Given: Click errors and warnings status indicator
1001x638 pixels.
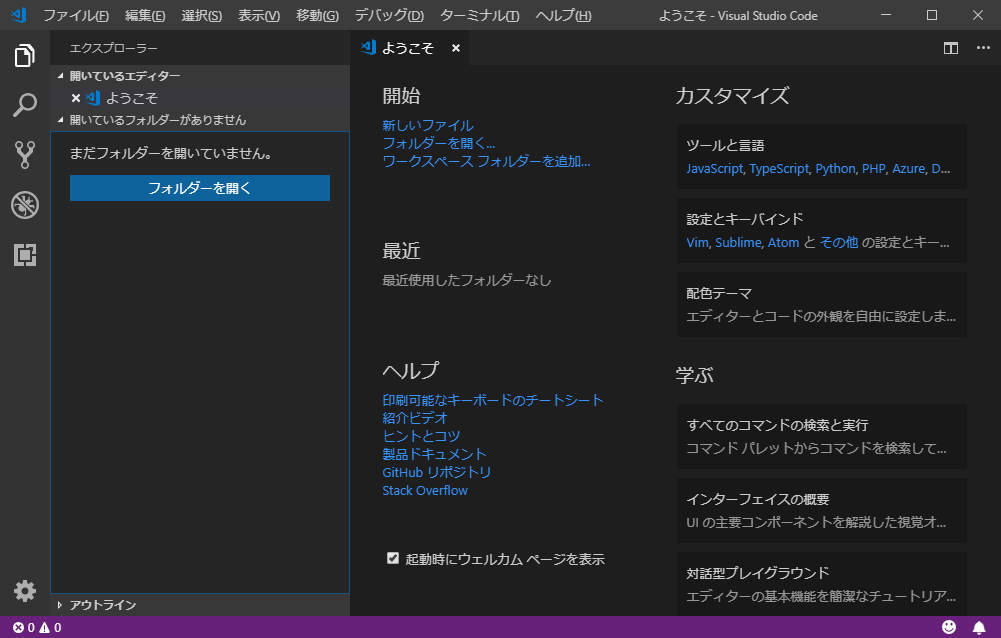Looking at the screenshot, I should tap(37, 628).
